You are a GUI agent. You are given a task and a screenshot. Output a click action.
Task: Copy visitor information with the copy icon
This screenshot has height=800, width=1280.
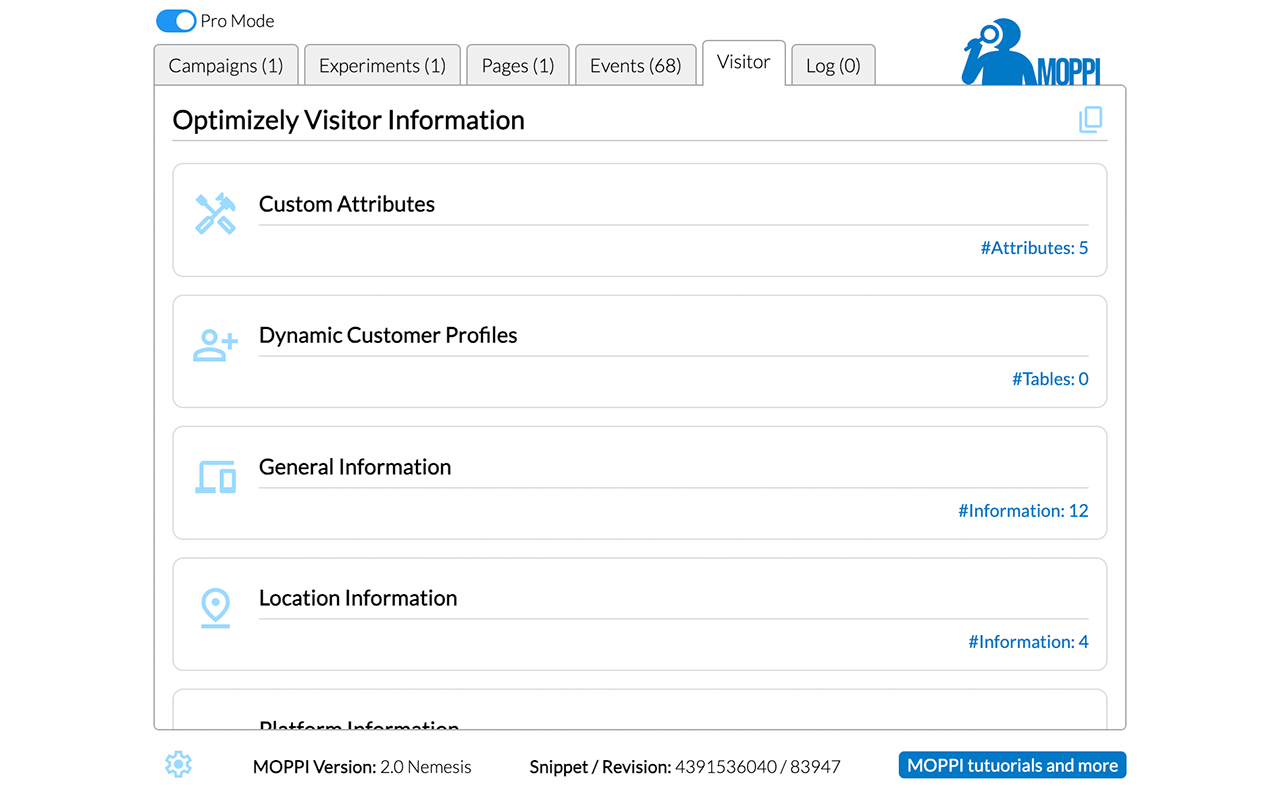pyautogui.click(x=1090, y=120)
